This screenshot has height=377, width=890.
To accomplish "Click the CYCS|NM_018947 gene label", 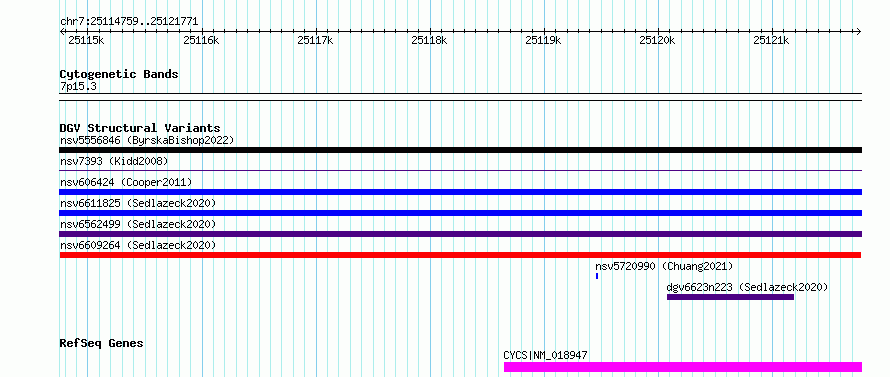I will click(545, 355).
